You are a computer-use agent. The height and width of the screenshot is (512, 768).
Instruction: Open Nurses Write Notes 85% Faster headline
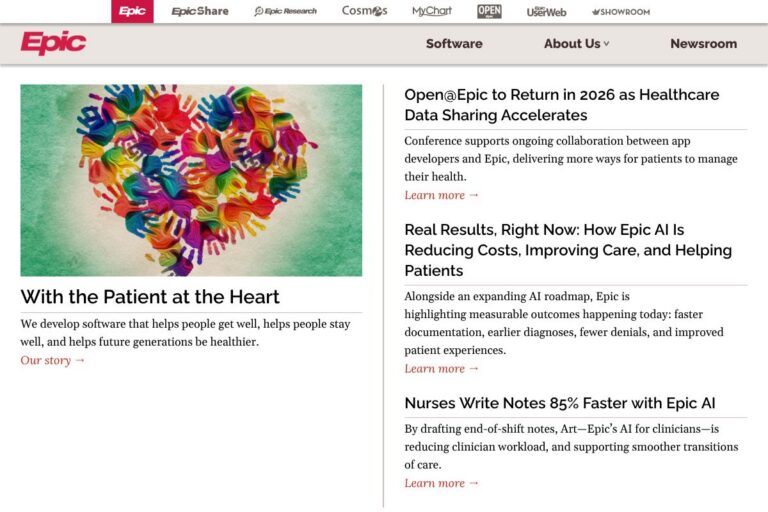[559, 403]
